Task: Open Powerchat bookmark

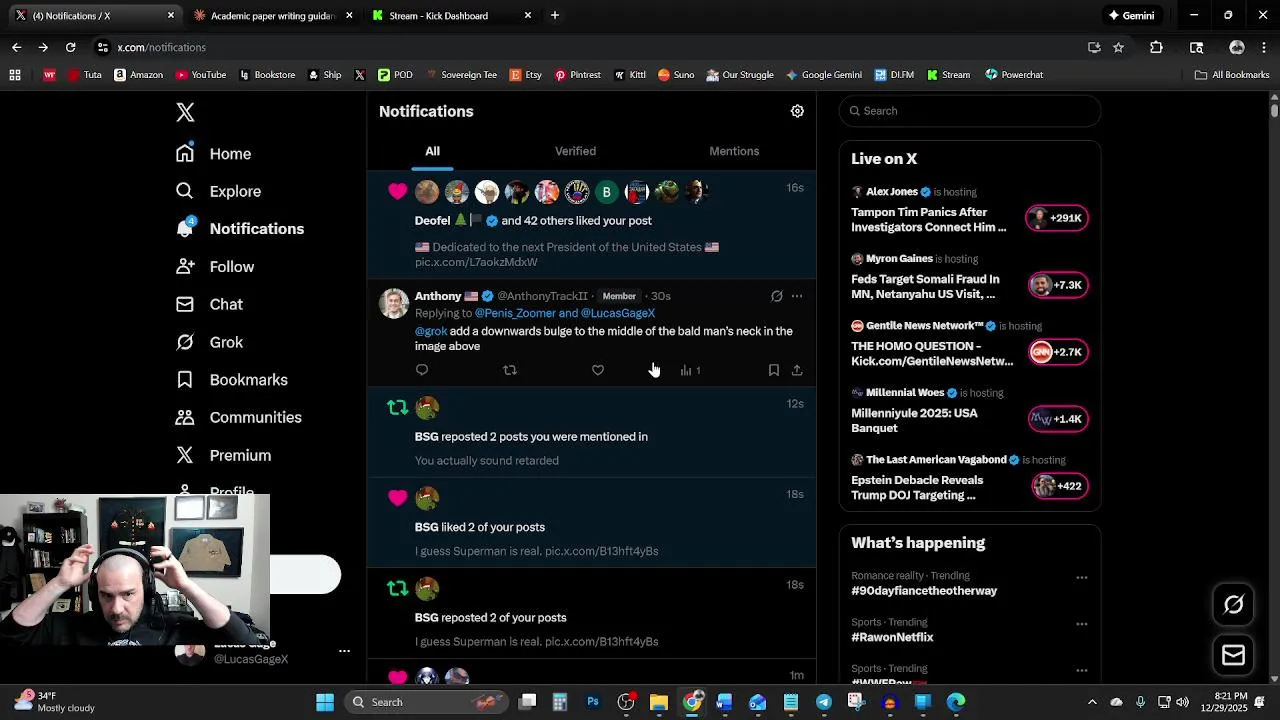Action: click(x=1014, y=75)
